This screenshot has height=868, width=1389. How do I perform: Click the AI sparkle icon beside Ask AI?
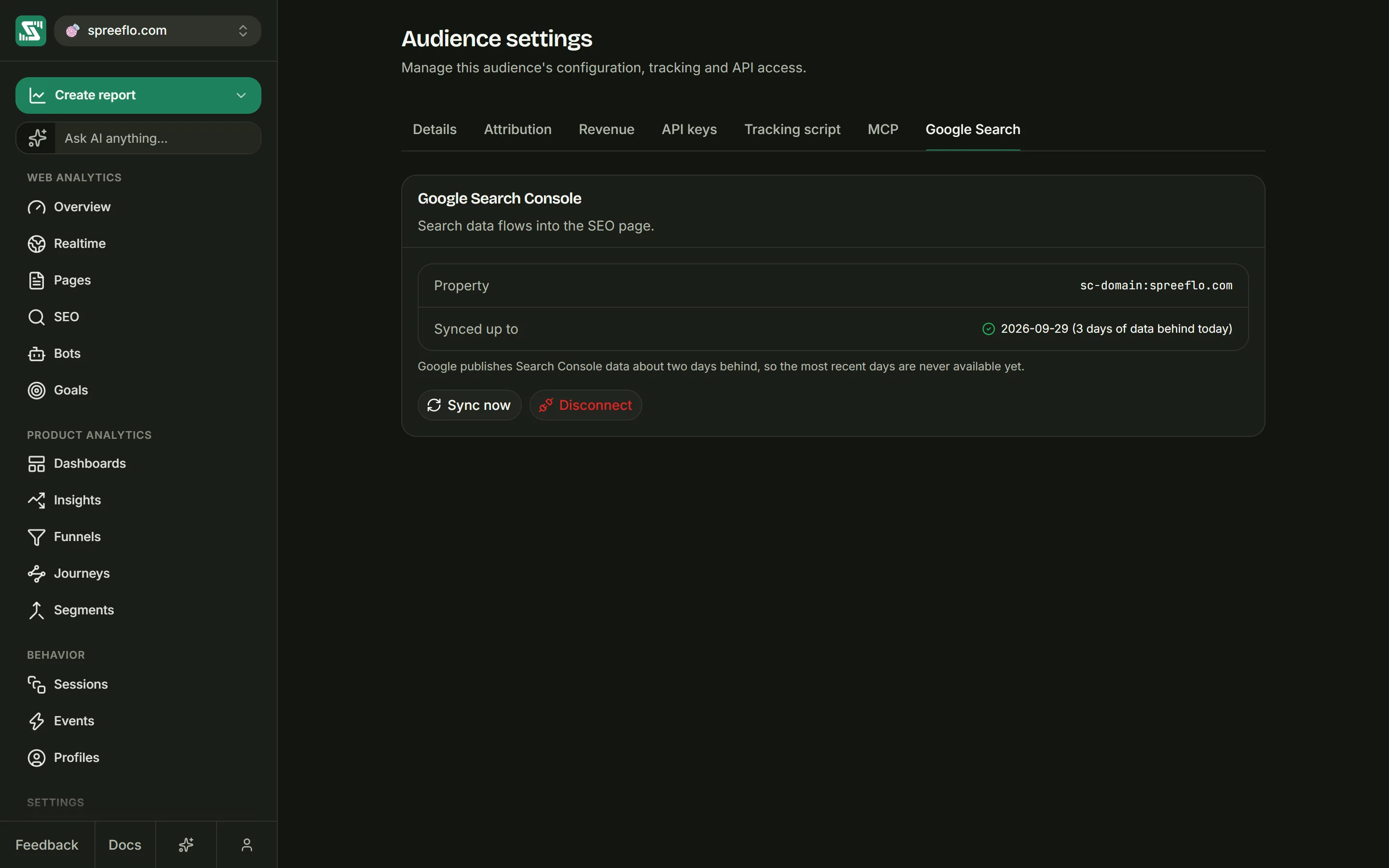[x=37, y=138]
